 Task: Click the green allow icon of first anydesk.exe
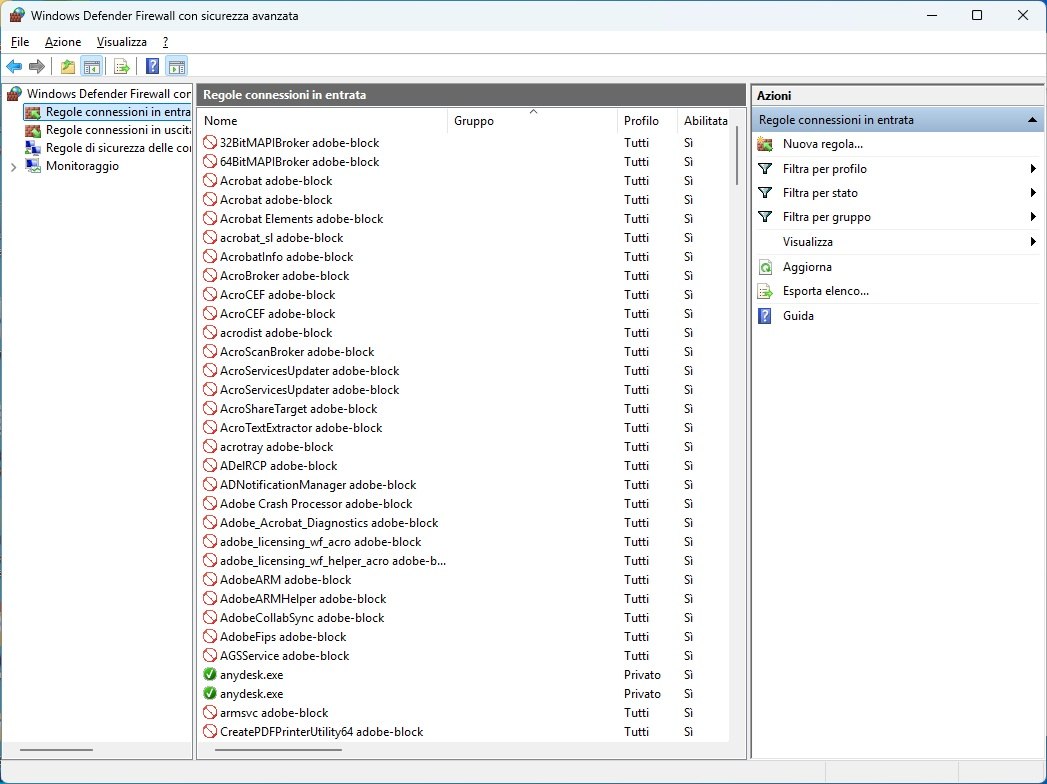coord(210,675)
